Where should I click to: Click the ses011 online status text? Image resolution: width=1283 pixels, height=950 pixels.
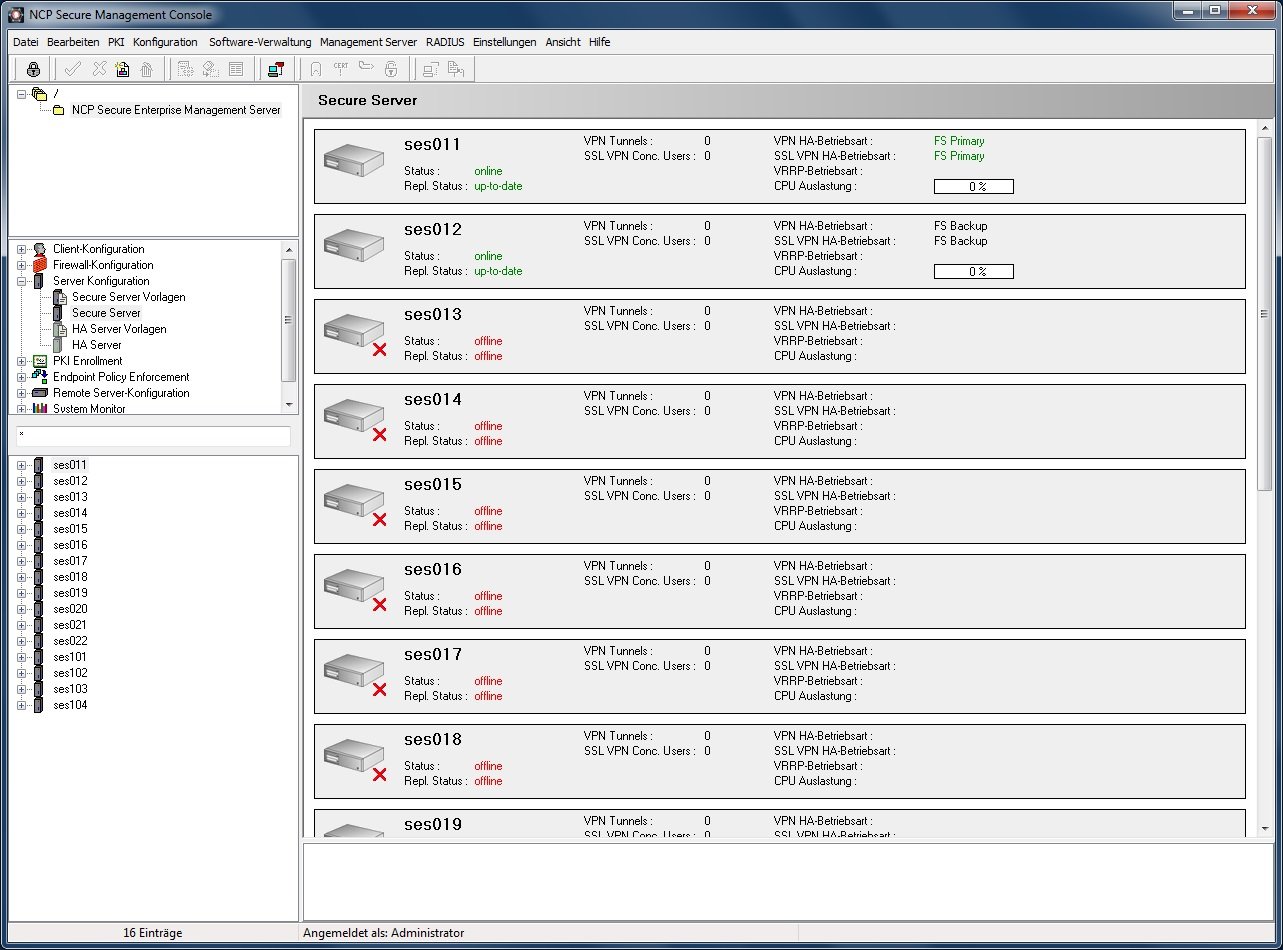(488, 171)
